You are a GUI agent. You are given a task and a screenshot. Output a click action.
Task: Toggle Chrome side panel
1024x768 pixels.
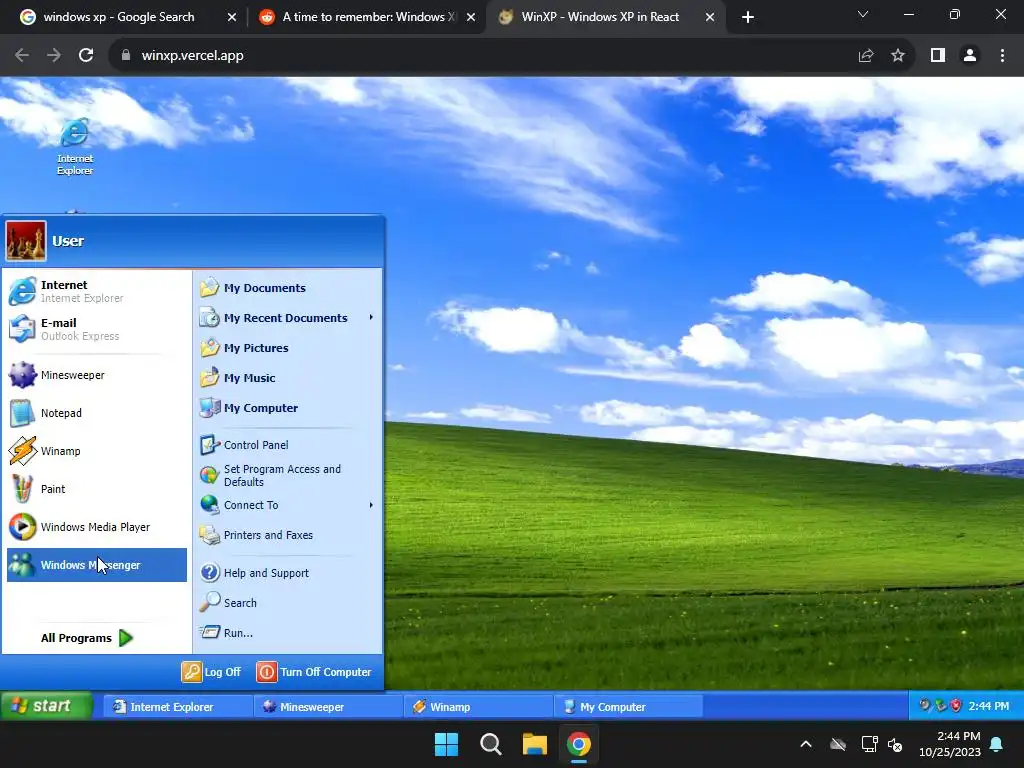coord(938,56)
